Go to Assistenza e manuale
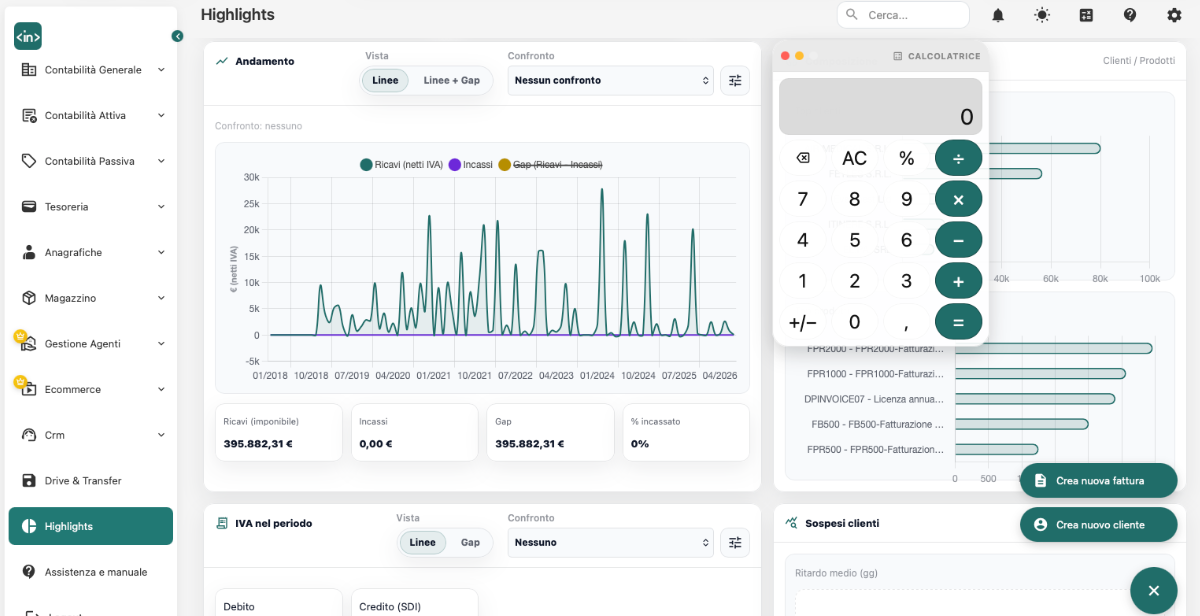1200x616 pixels. tap(91, 572)
